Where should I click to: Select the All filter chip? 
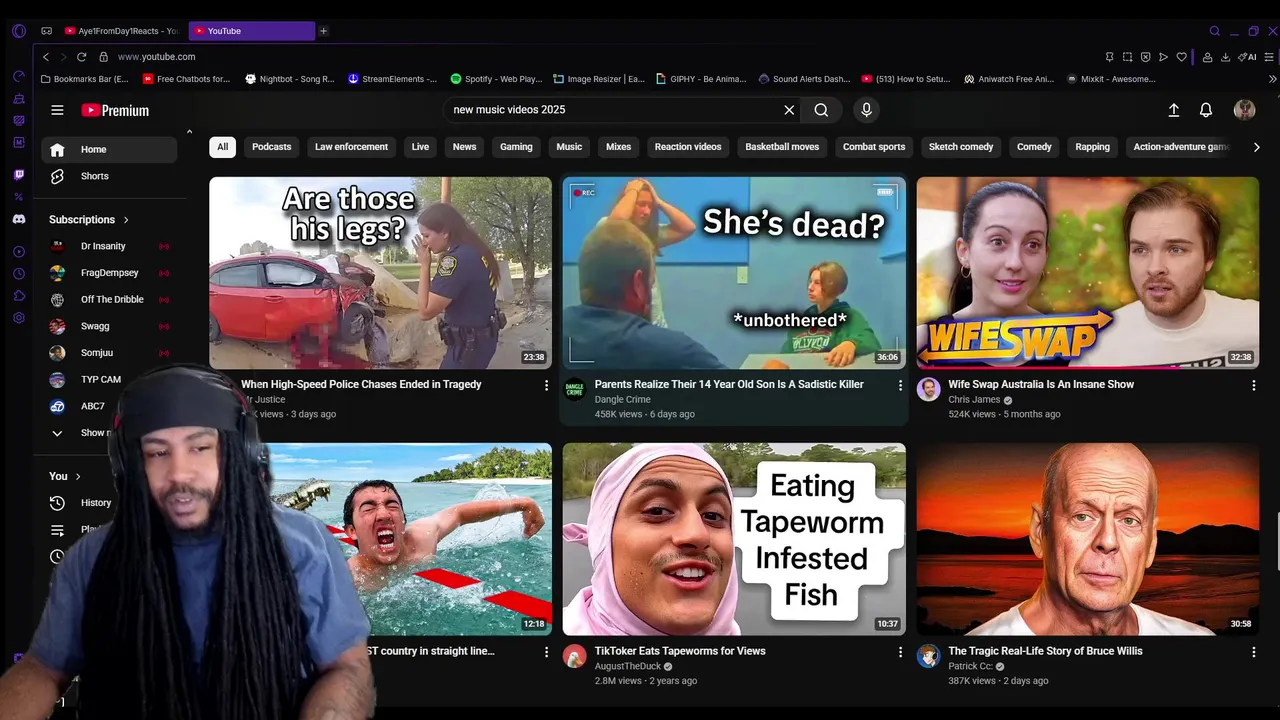[x=222, y=147]
